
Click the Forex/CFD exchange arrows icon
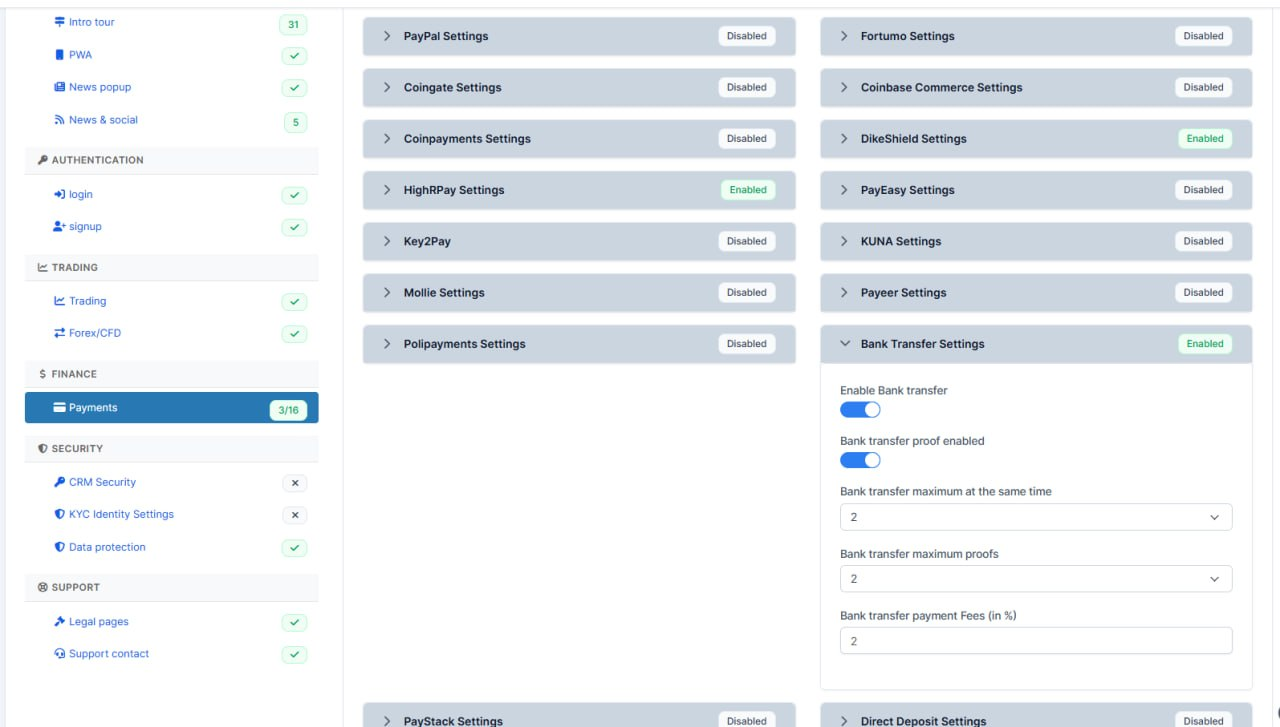pyautogui.click(x=59, y=333)
